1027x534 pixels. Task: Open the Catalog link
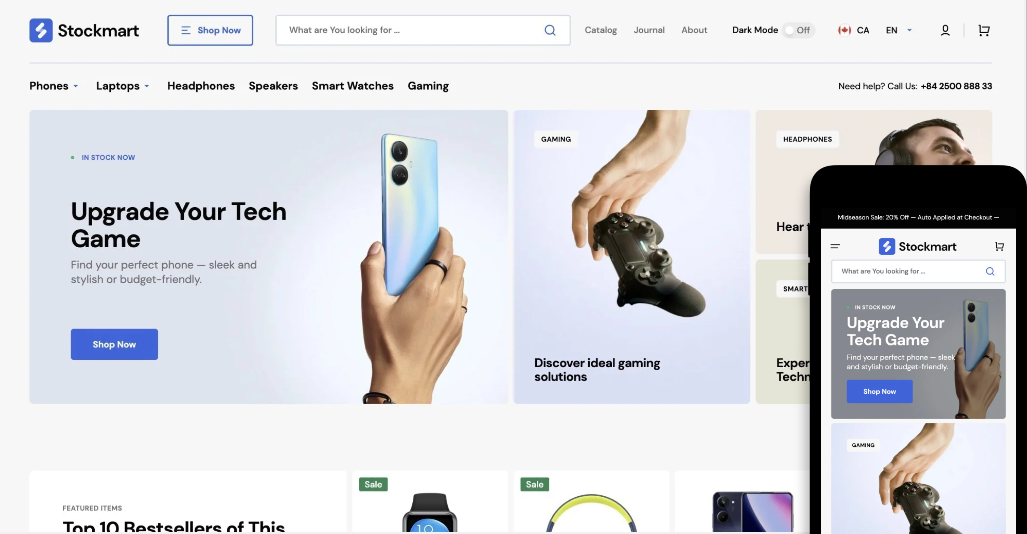tap(601, 30)
